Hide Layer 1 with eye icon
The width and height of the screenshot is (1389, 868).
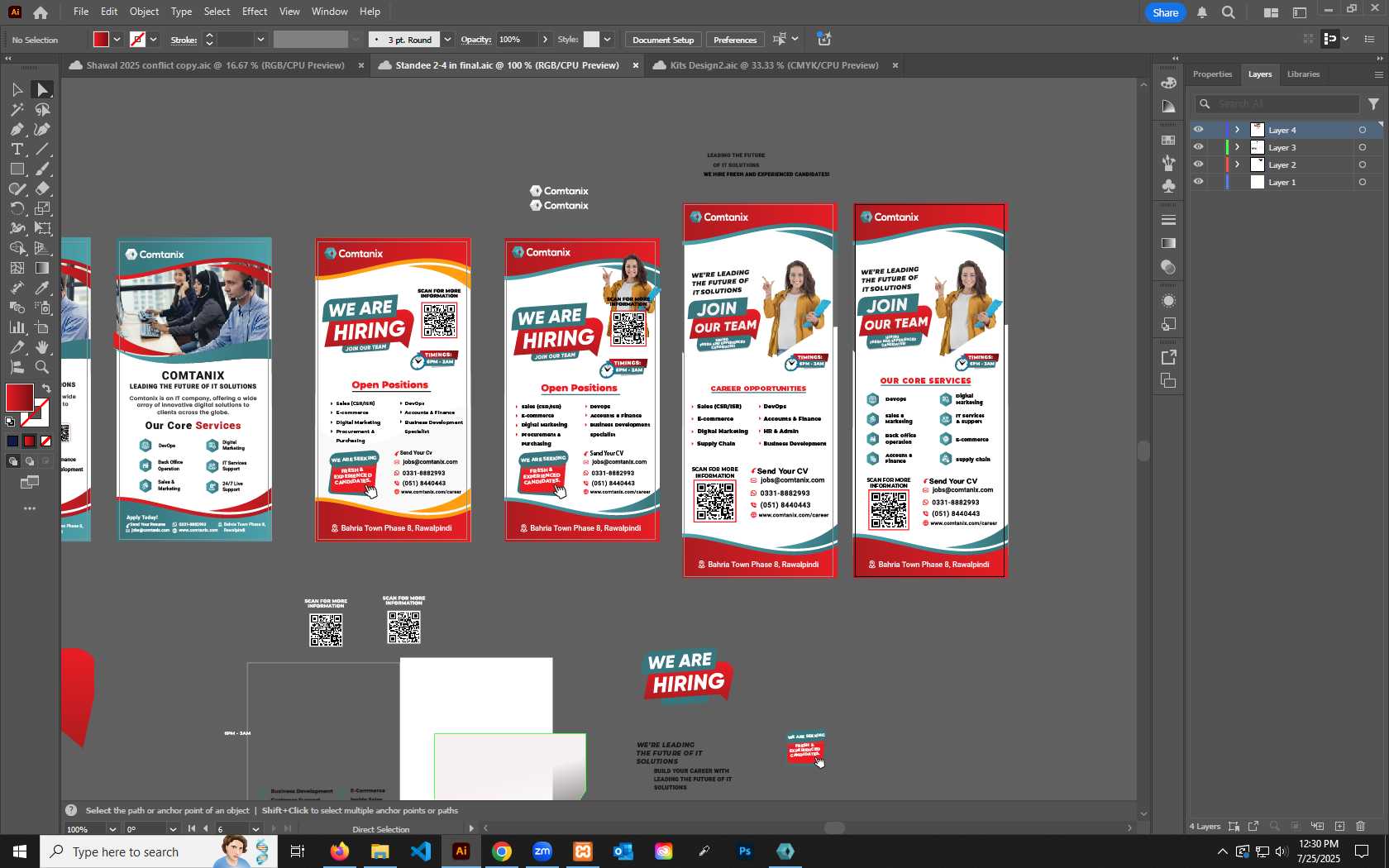click(1198, 182)
